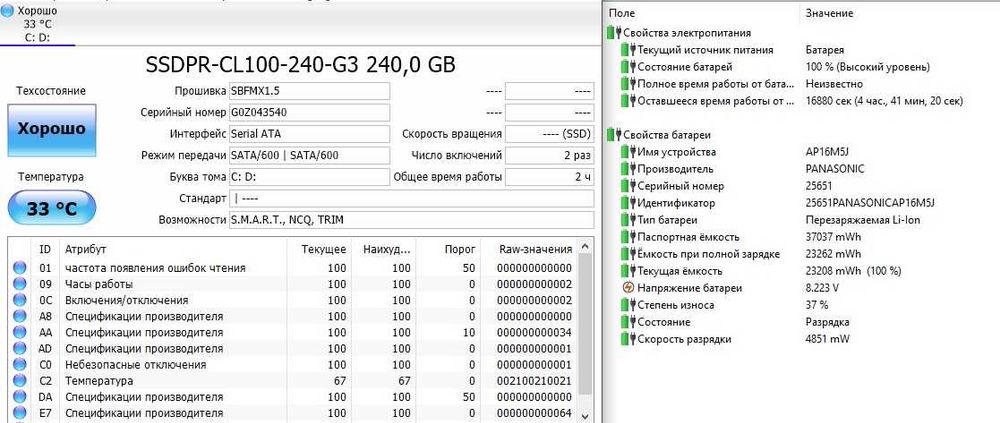Click the disk title SSDPR-CL100-240-G3 240,0 GB
This screenshot has width=1000, height=423.
click(x=300, y=65)
